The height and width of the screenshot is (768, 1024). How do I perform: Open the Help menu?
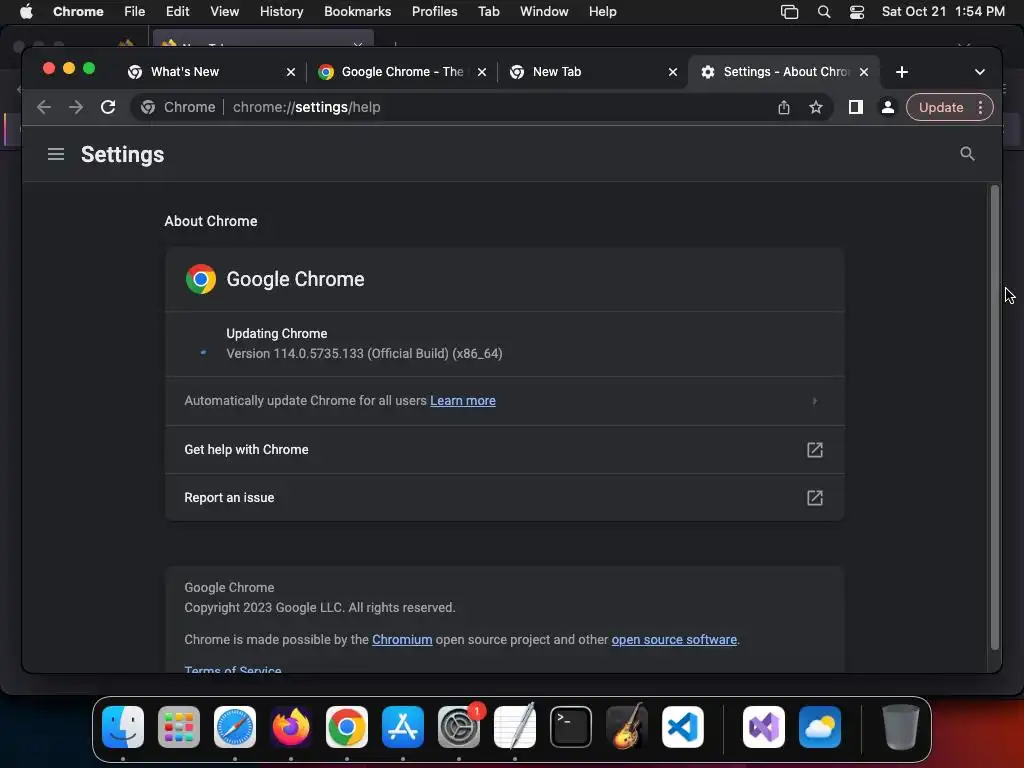pyautogui.click(x=602, y=12)
